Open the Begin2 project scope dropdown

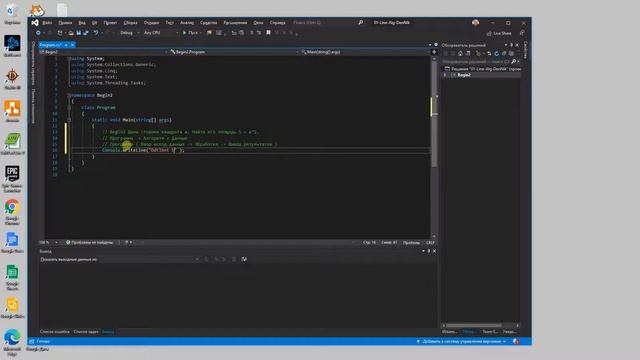[x=103, y=52]
